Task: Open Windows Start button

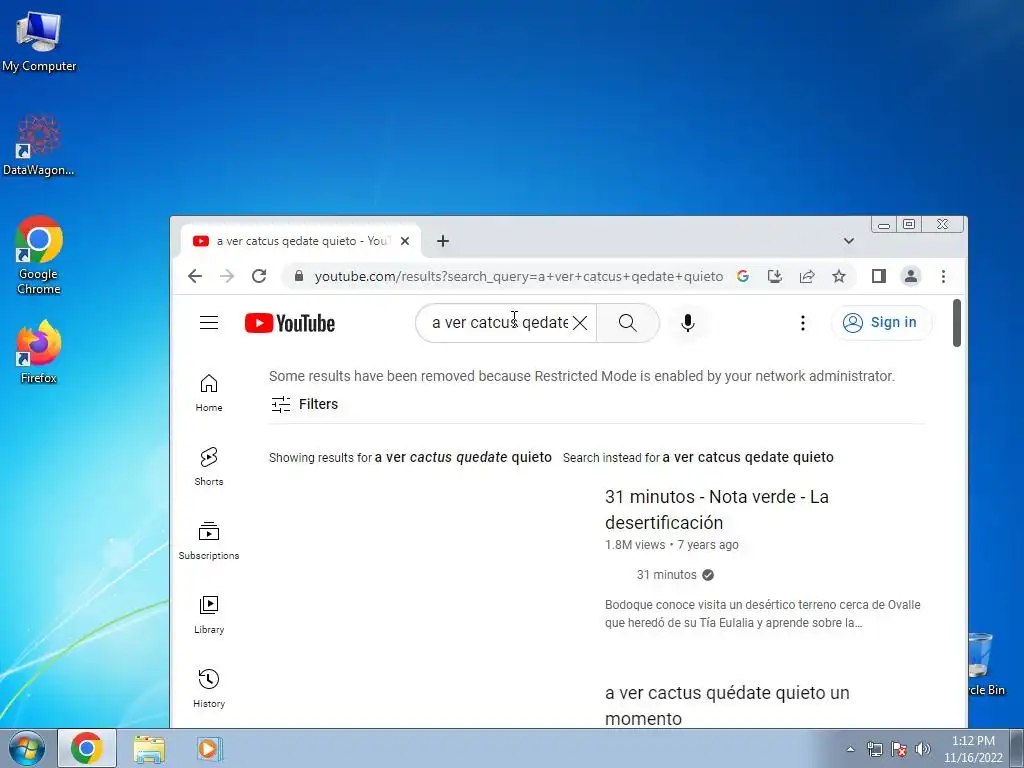Action: pyautogui.click(x=27, y=748)
